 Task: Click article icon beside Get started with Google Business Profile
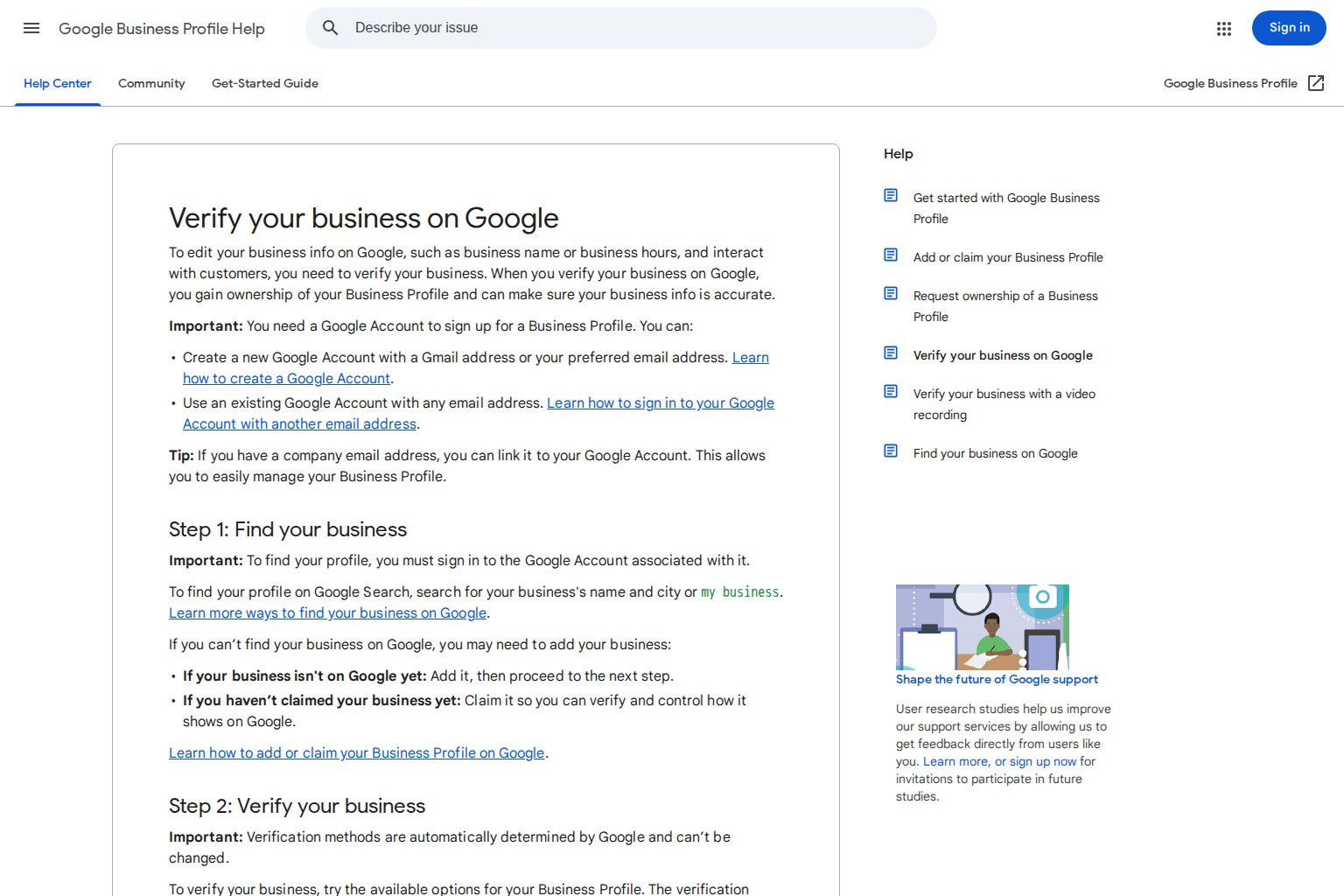coord(891,195)
